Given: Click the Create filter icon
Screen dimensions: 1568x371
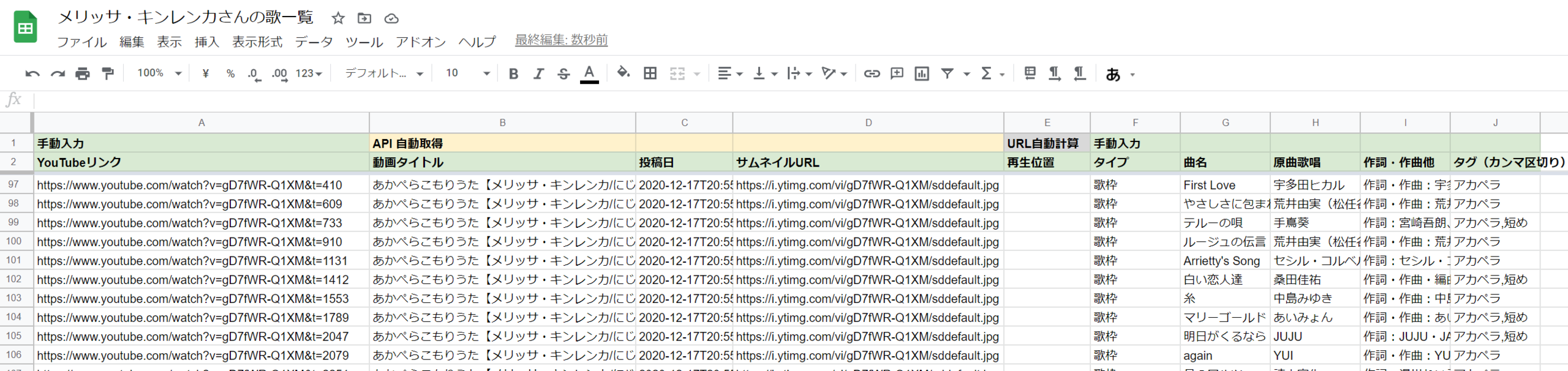Looking at the screenshot, I should tap(948, 73).
